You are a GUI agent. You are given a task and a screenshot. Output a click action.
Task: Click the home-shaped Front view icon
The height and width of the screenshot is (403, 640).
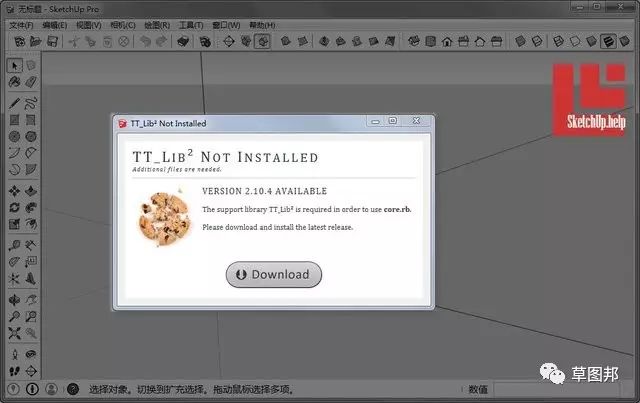point(447,42)
